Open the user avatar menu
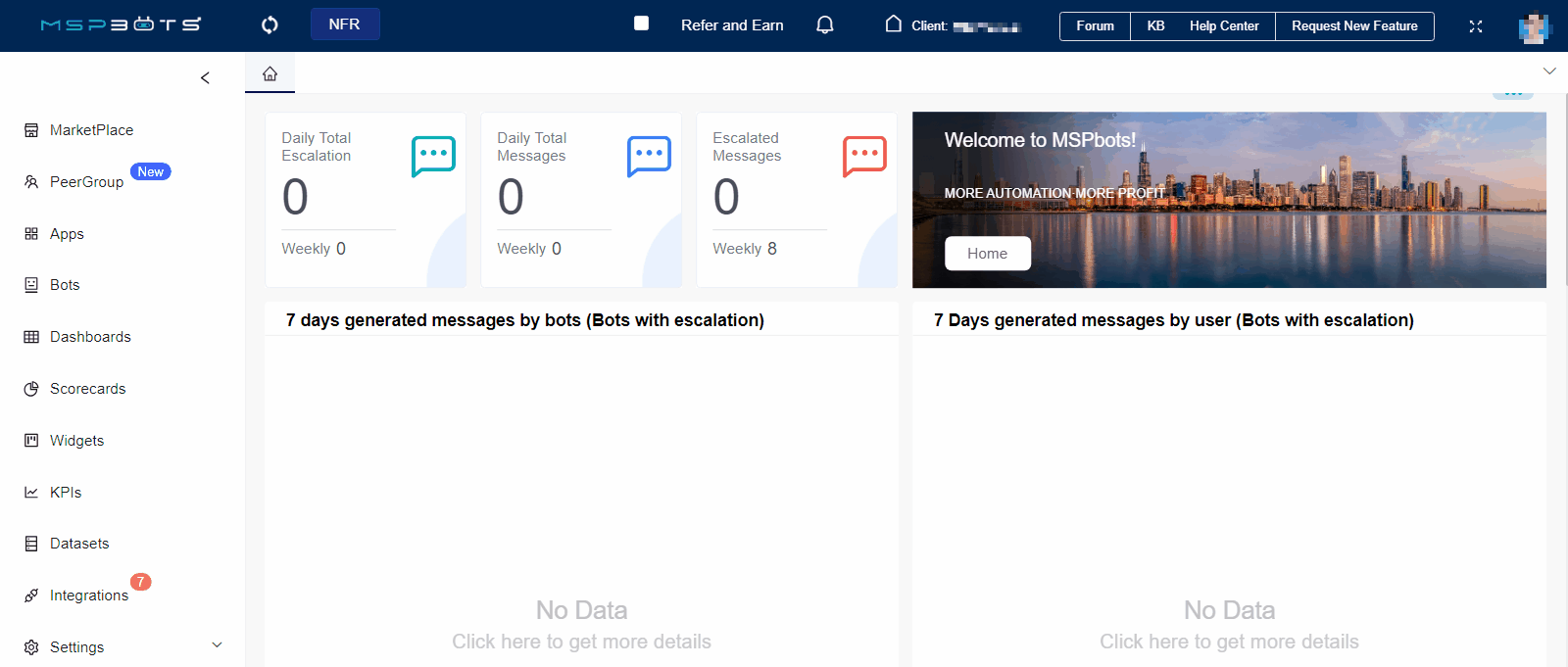The height and width of the screenshot is (667, 1568). [1535, 26]
